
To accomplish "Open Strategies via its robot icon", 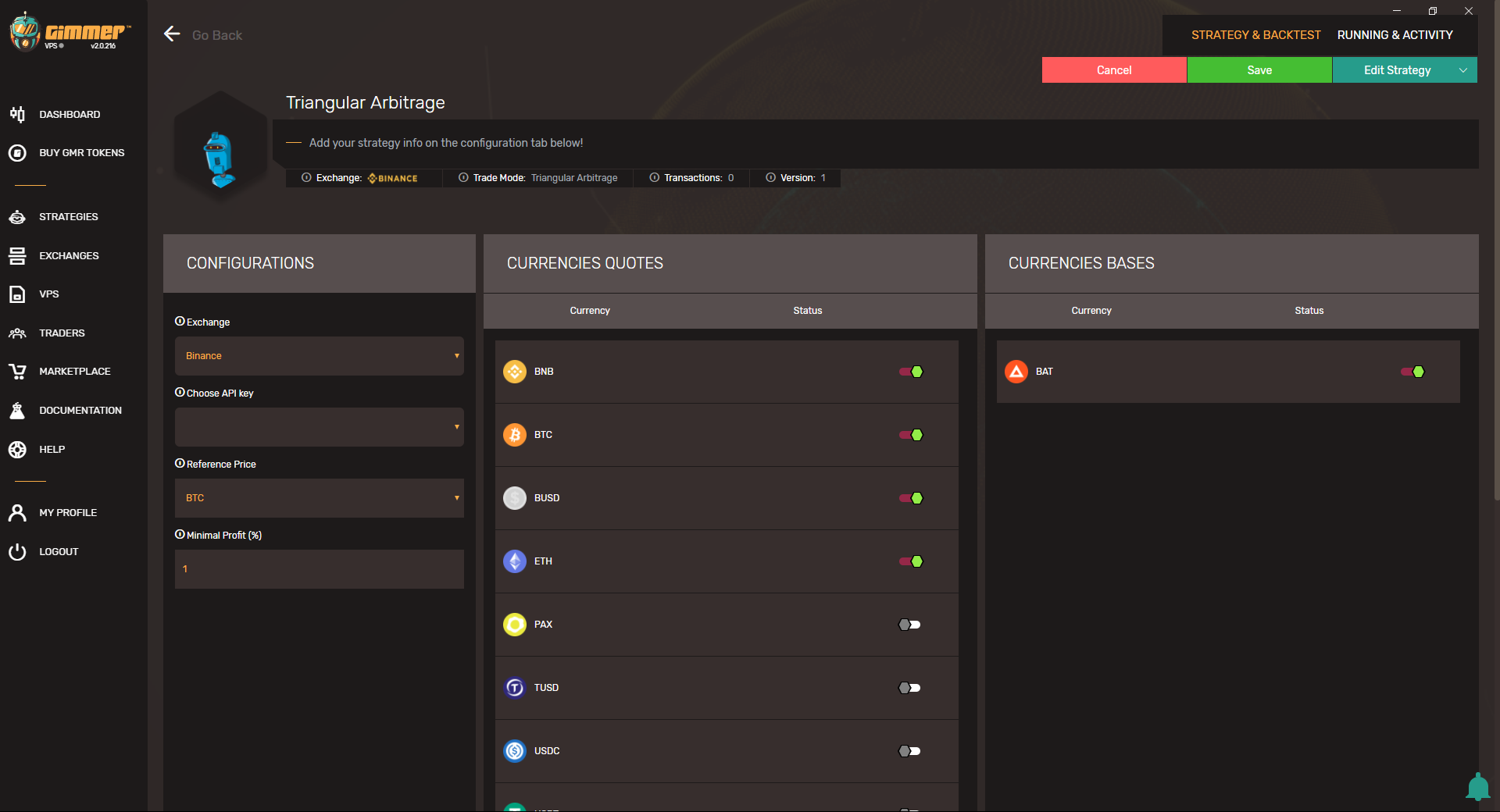I will (x=17, y=217).
